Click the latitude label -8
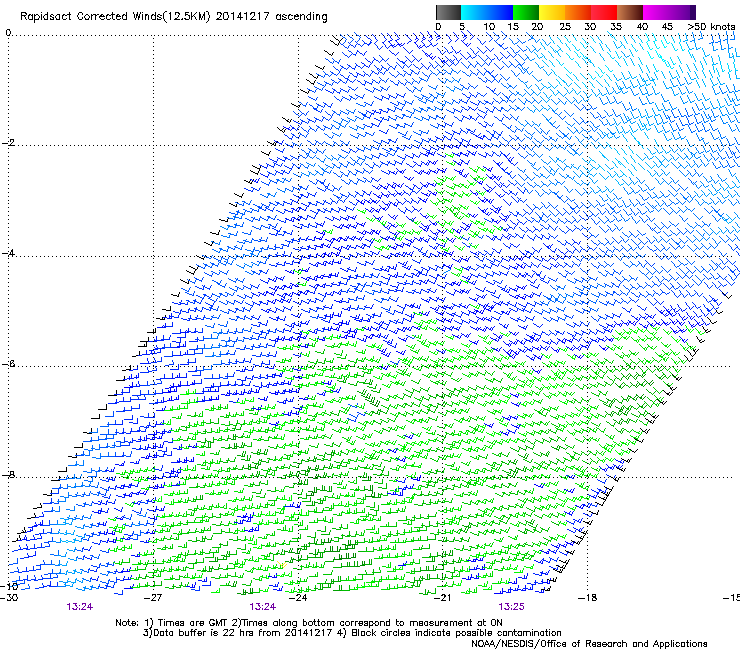Image resolution: width=740 pixels, height=650 pixels. click(x=8, y=474)
